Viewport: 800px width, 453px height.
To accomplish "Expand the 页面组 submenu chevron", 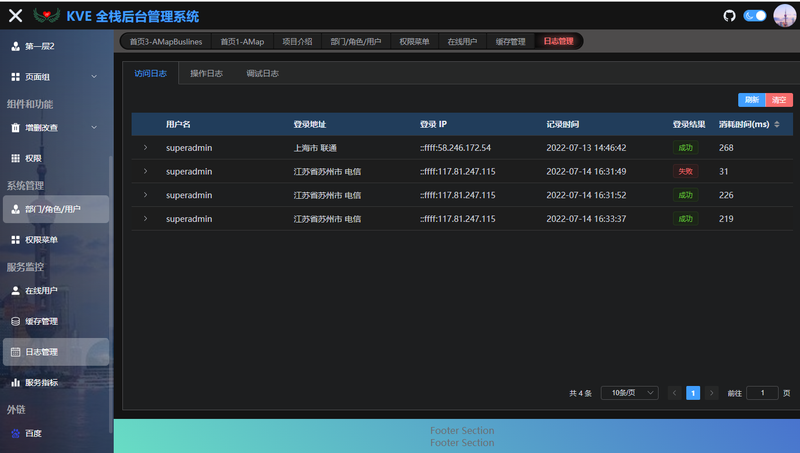I will (x=94, y=77).
